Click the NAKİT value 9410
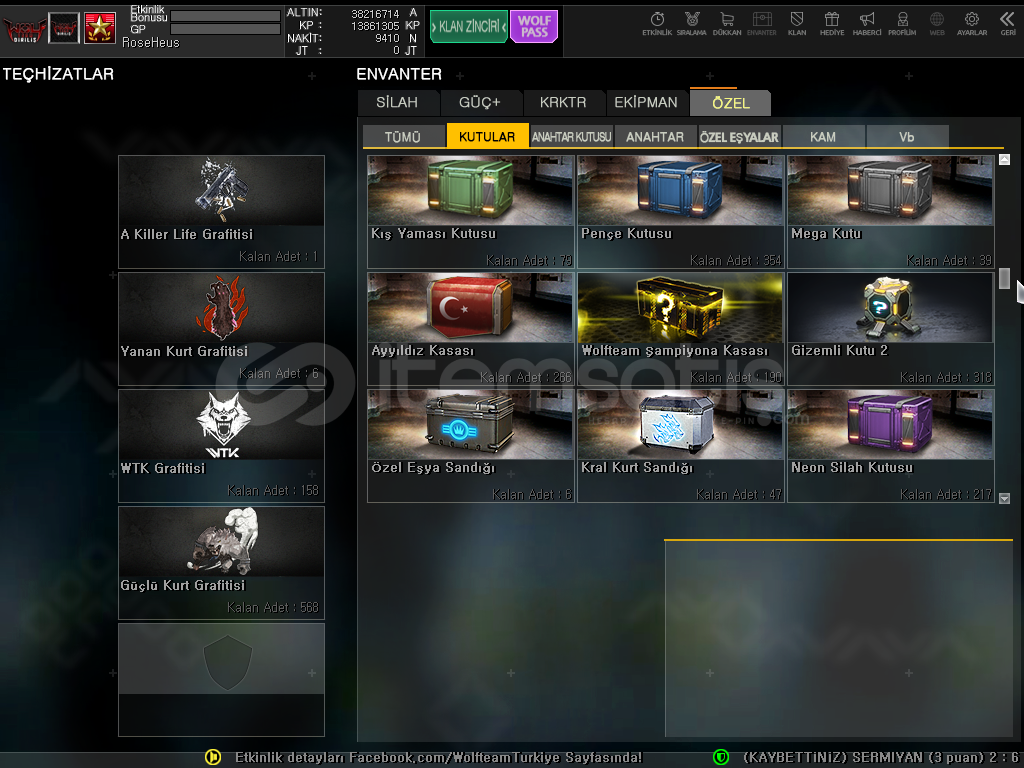The height and width of the screenshot is (768, 1024). click(x=387, y=39)
